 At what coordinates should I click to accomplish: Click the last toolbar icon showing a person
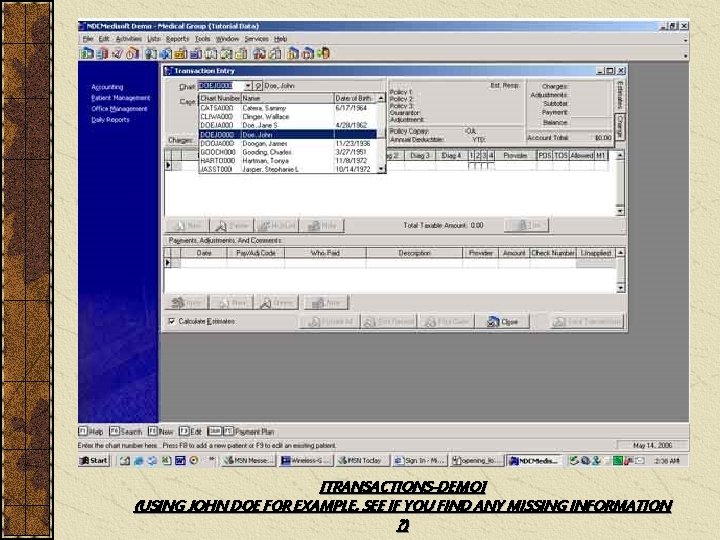(x=323, y=54)
